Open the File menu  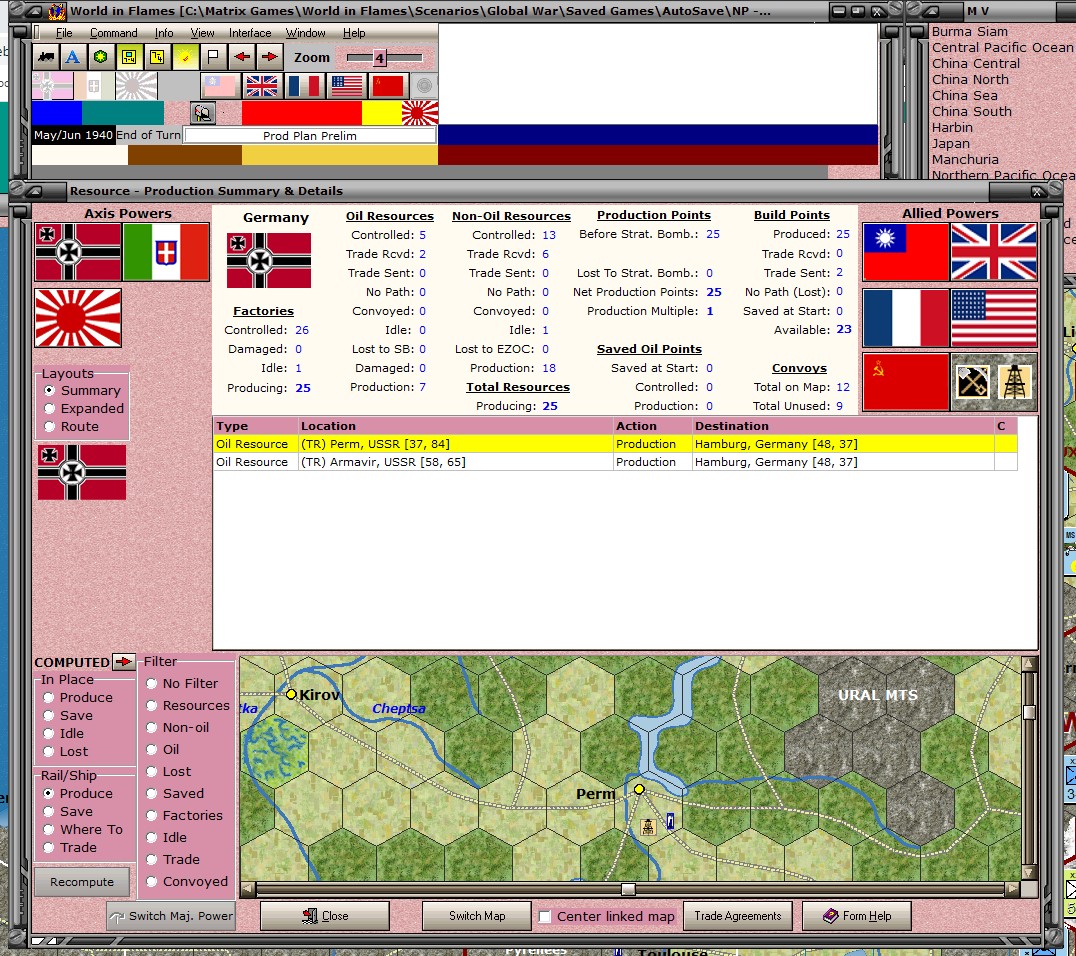(x=64, y=33)
